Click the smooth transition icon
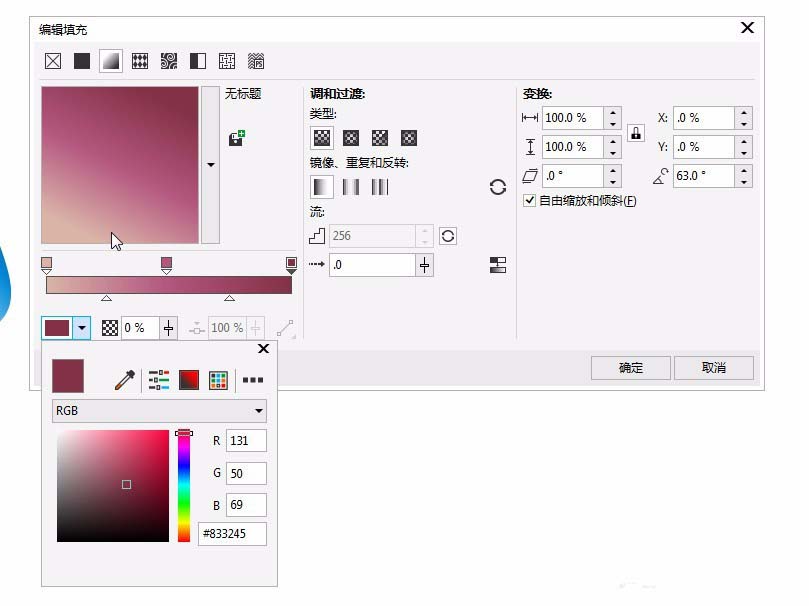The height and width of the screenshot is (606, 809). pos(498,265)
